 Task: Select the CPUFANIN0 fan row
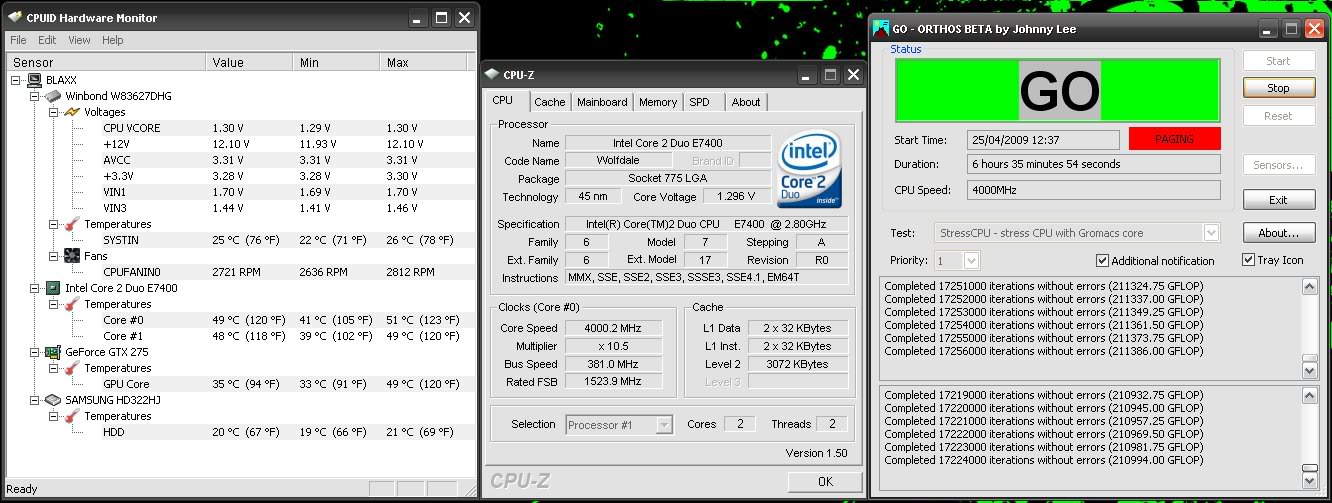click(x=238, y=272)
